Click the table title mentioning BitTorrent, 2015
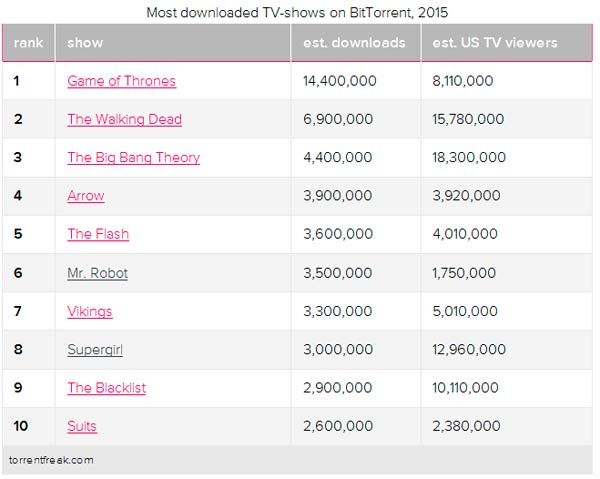This screenshot has height=479, width=600. tap(297, 13)
